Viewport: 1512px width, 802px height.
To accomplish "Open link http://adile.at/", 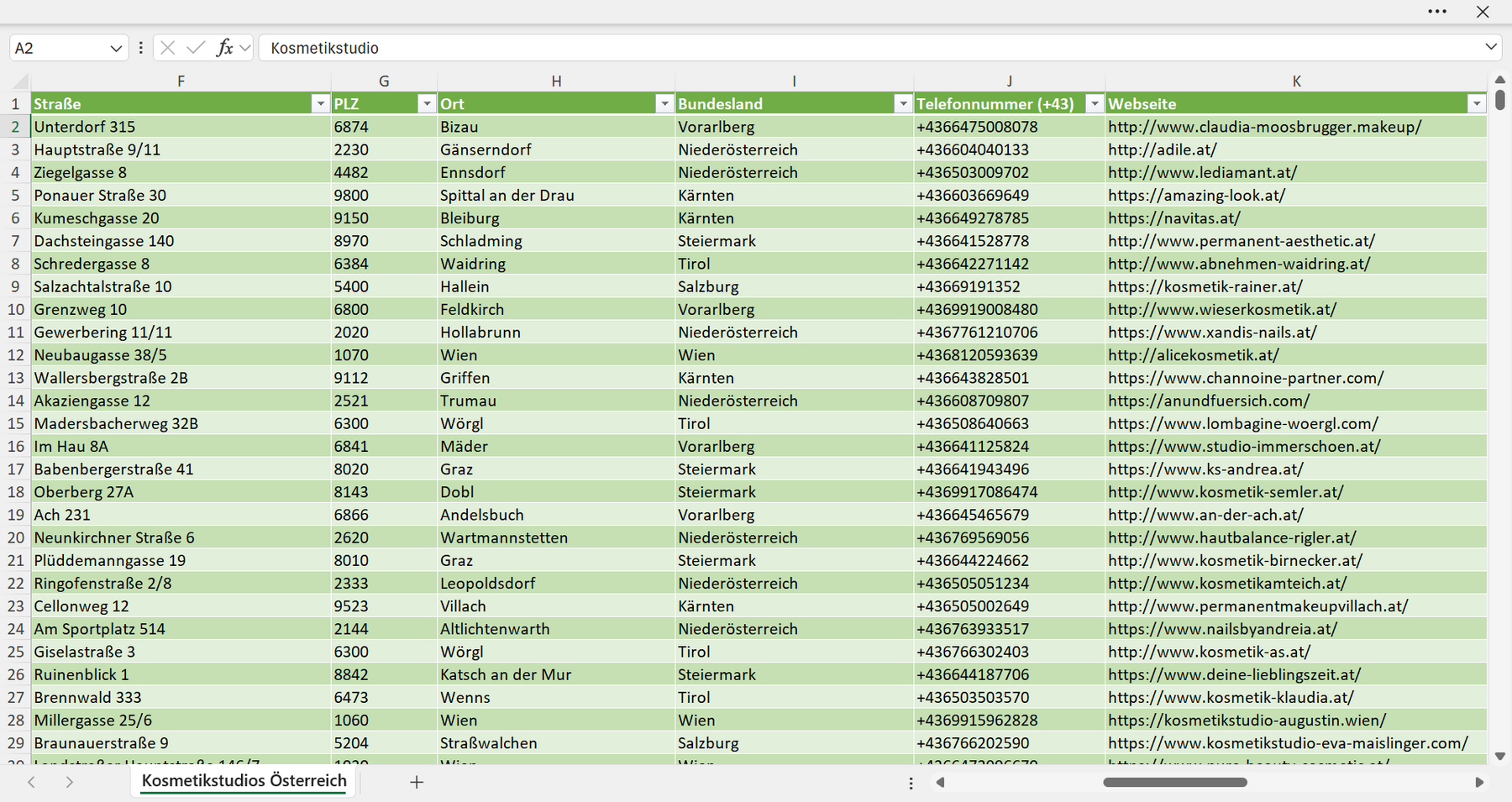I will (x=1162, y=149).
